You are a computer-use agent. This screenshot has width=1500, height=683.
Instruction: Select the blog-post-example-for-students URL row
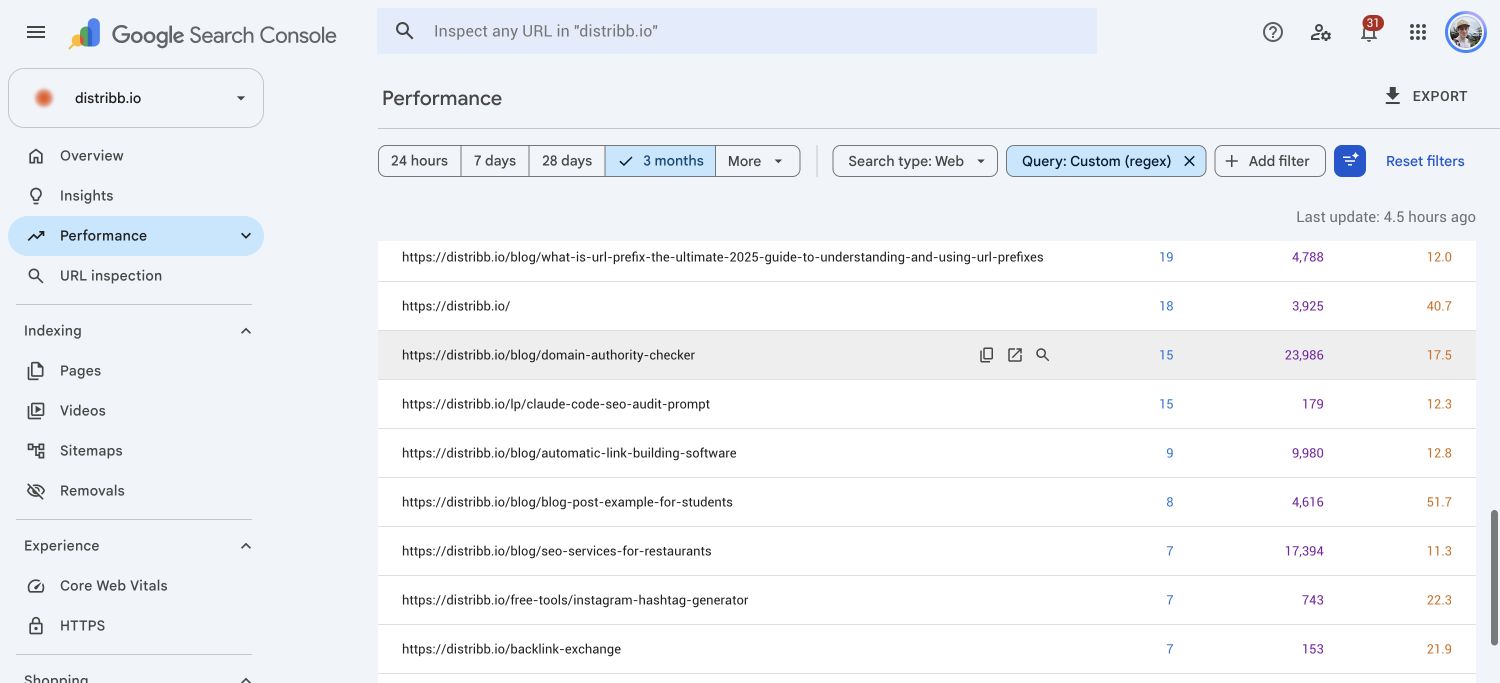(x=927, y=502)
